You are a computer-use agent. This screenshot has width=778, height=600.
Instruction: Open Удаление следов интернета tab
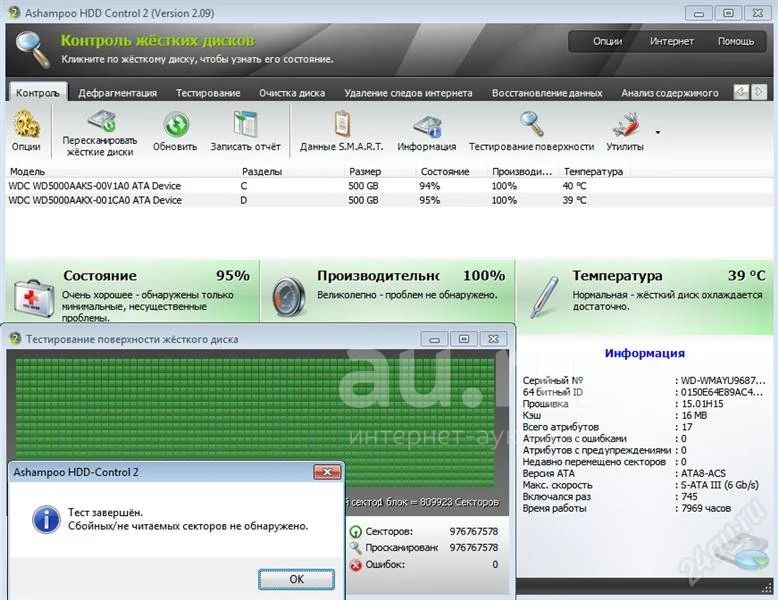click(408, 93)
